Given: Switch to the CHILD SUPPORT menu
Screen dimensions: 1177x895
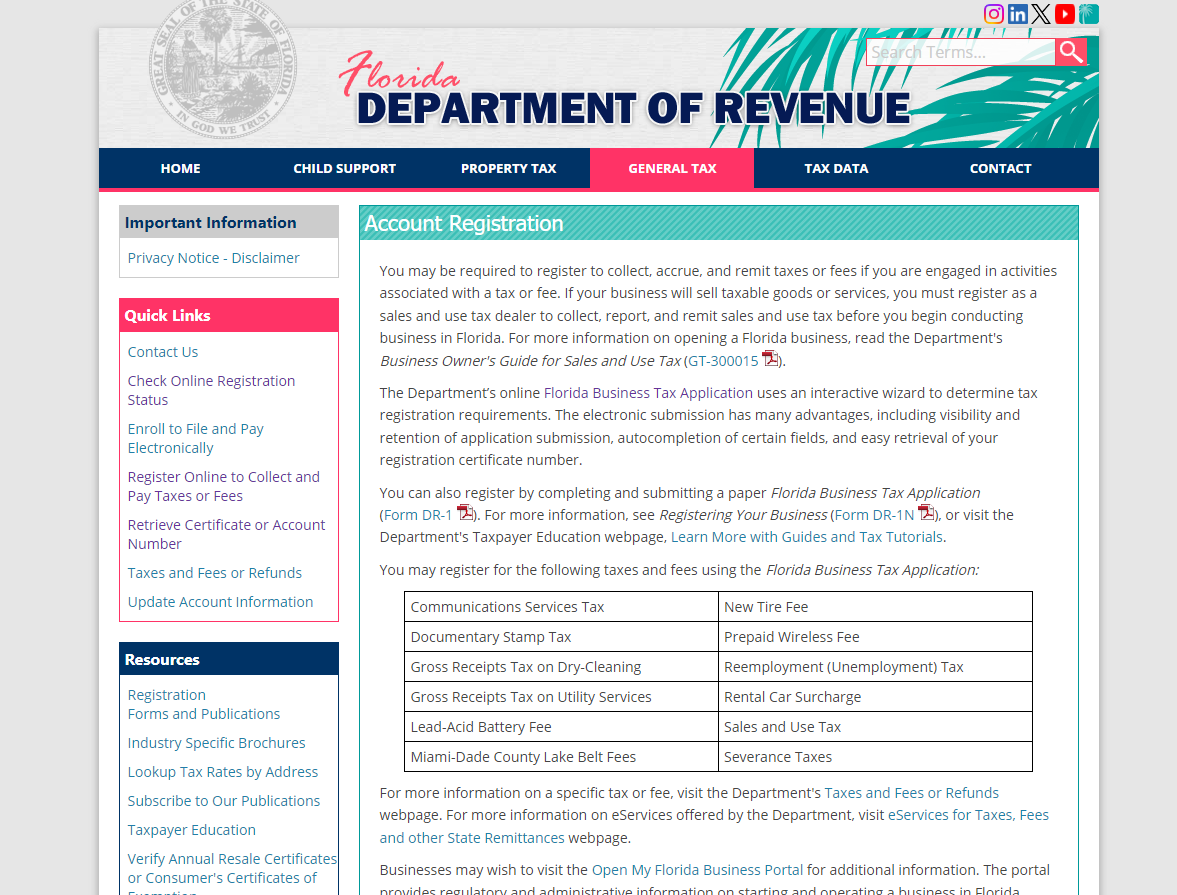Looking at the screenshot, I should 344,168.
